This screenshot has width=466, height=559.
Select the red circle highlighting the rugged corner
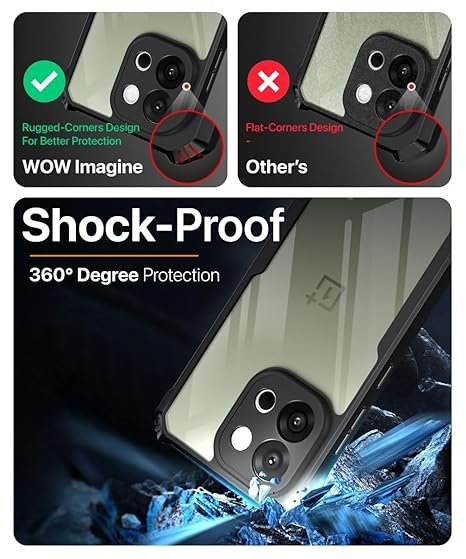click(x=188, y=147)
